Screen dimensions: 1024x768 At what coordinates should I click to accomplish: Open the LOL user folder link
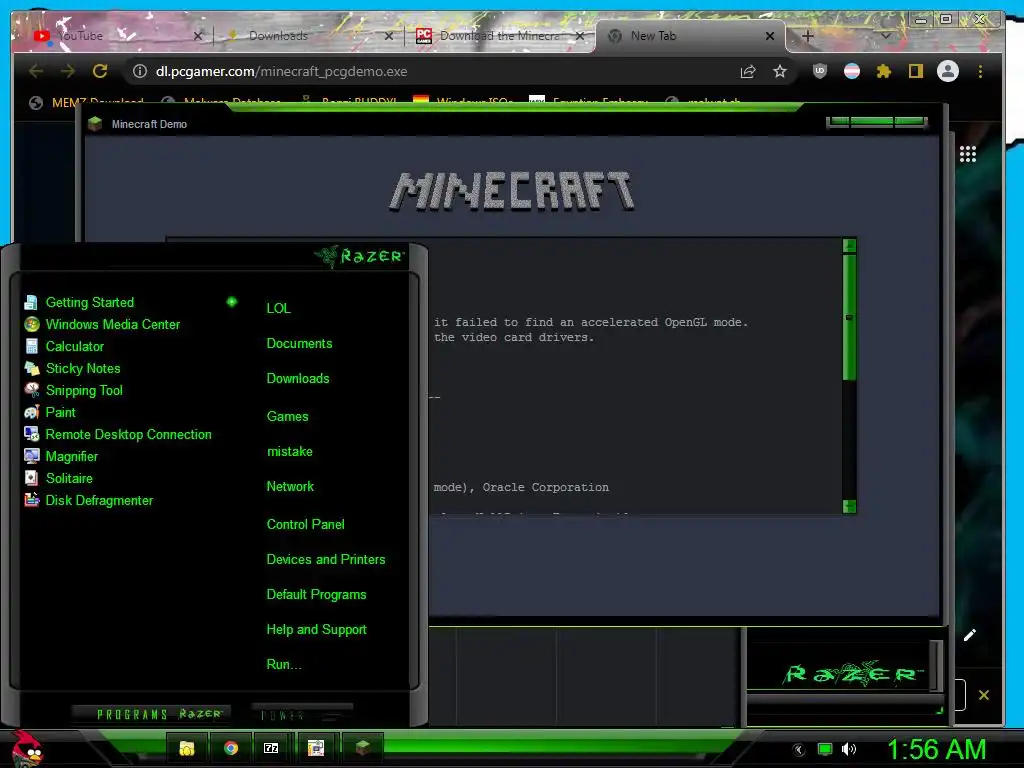coord(278,308)
